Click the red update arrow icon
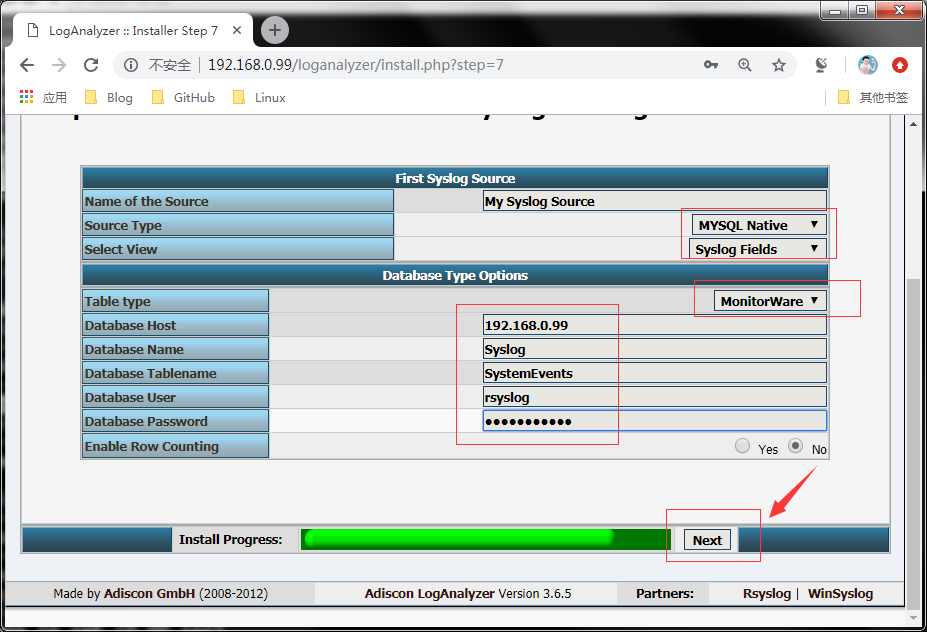The image size is (927, 632). pos(900,65)
